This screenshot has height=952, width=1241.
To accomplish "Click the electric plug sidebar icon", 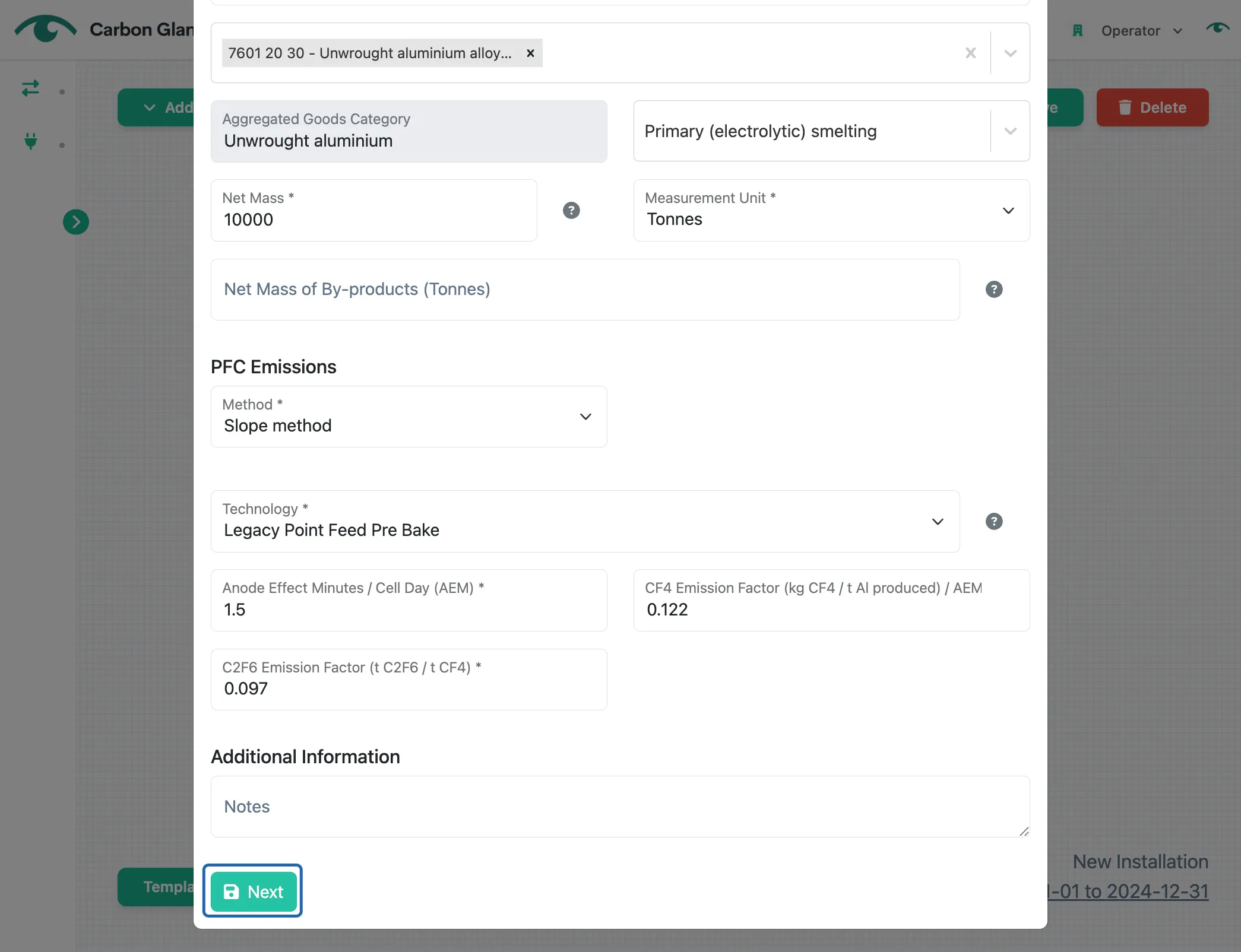I will click(30, 141).
